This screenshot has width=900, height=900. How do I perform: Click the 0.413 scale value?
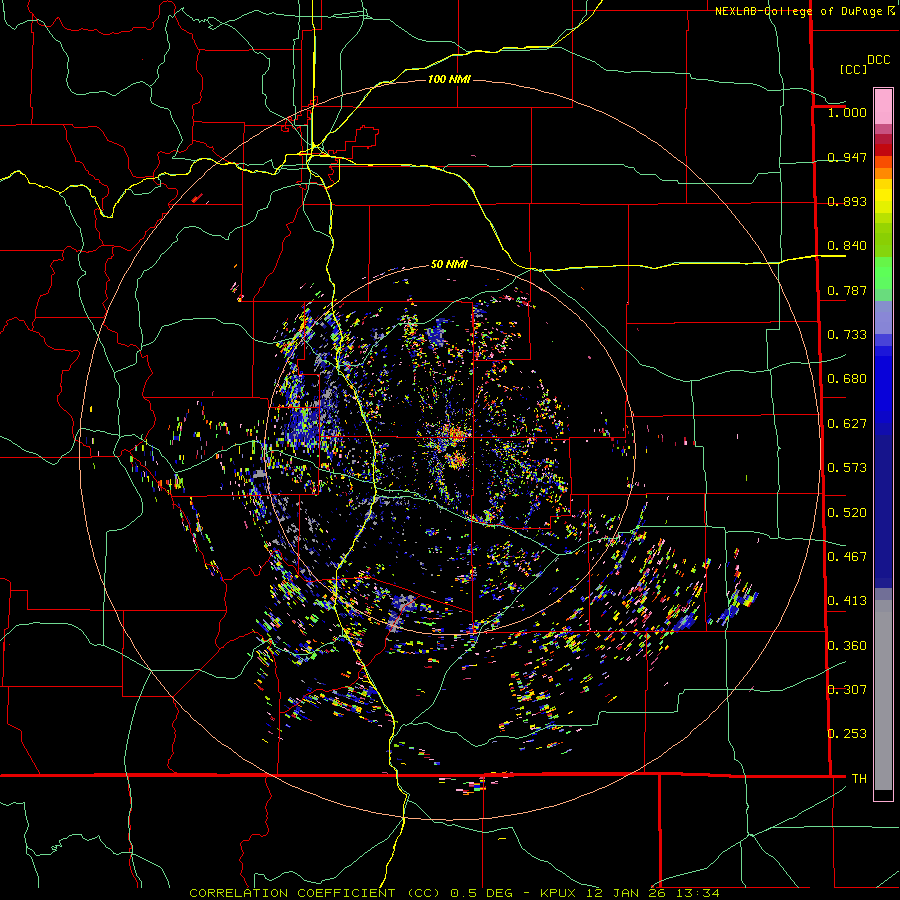(x=847, y=601)
